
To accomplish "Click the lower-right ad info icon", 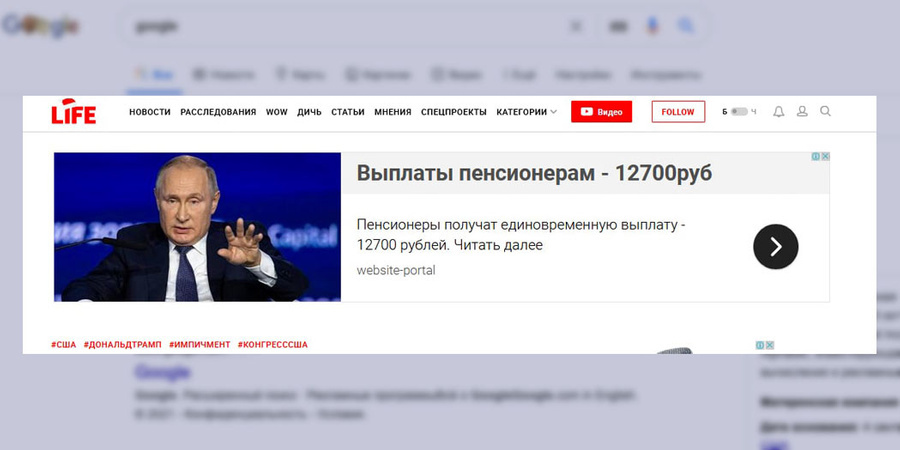I will coord(760,345).
